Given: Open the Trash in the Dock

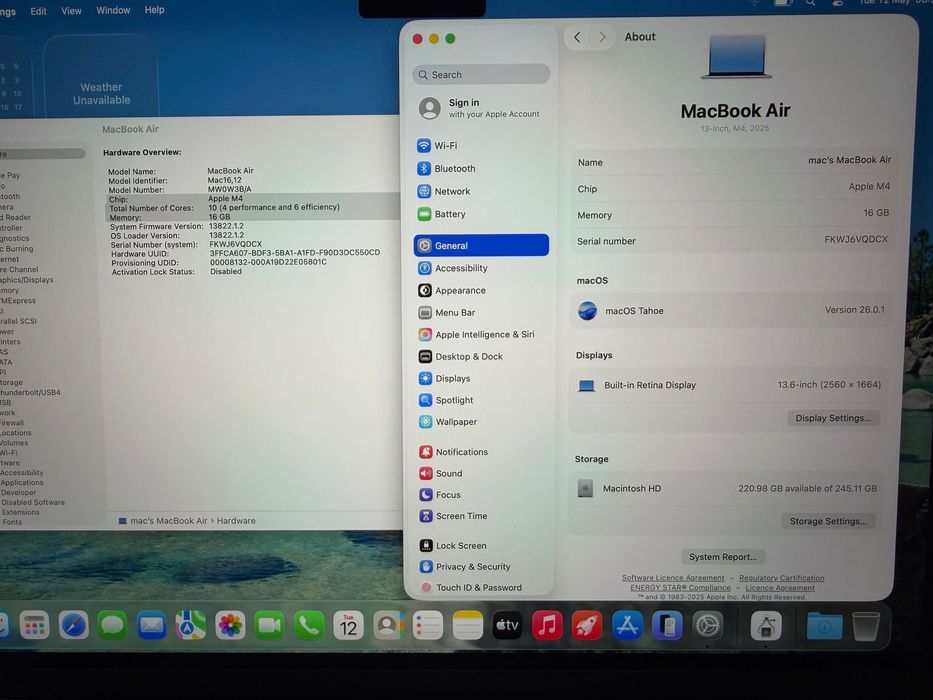Looking at the screenshot, I should point(866,626).
